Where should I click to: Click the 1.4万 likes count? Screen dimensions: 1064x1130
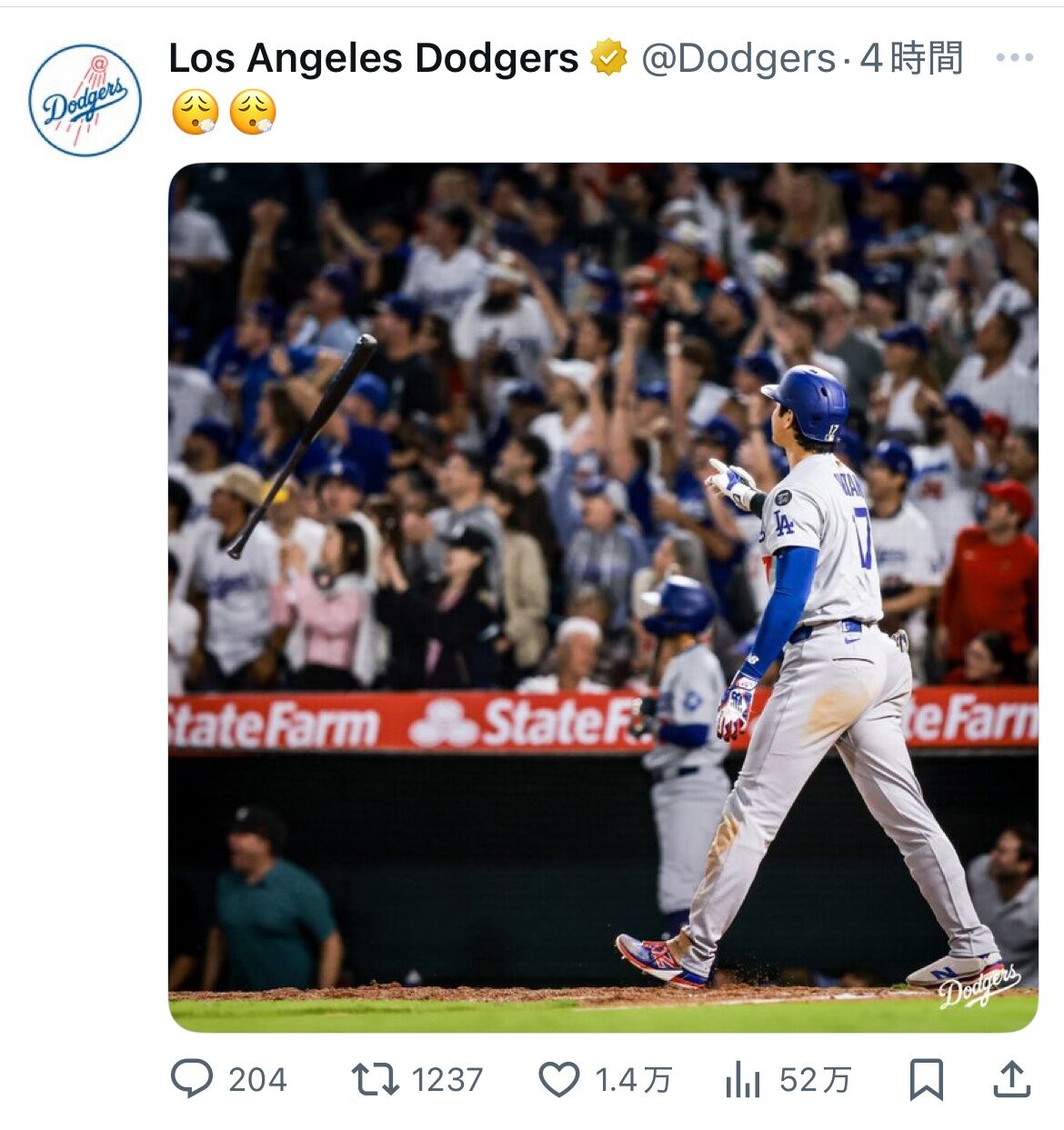click(633, 1080)
